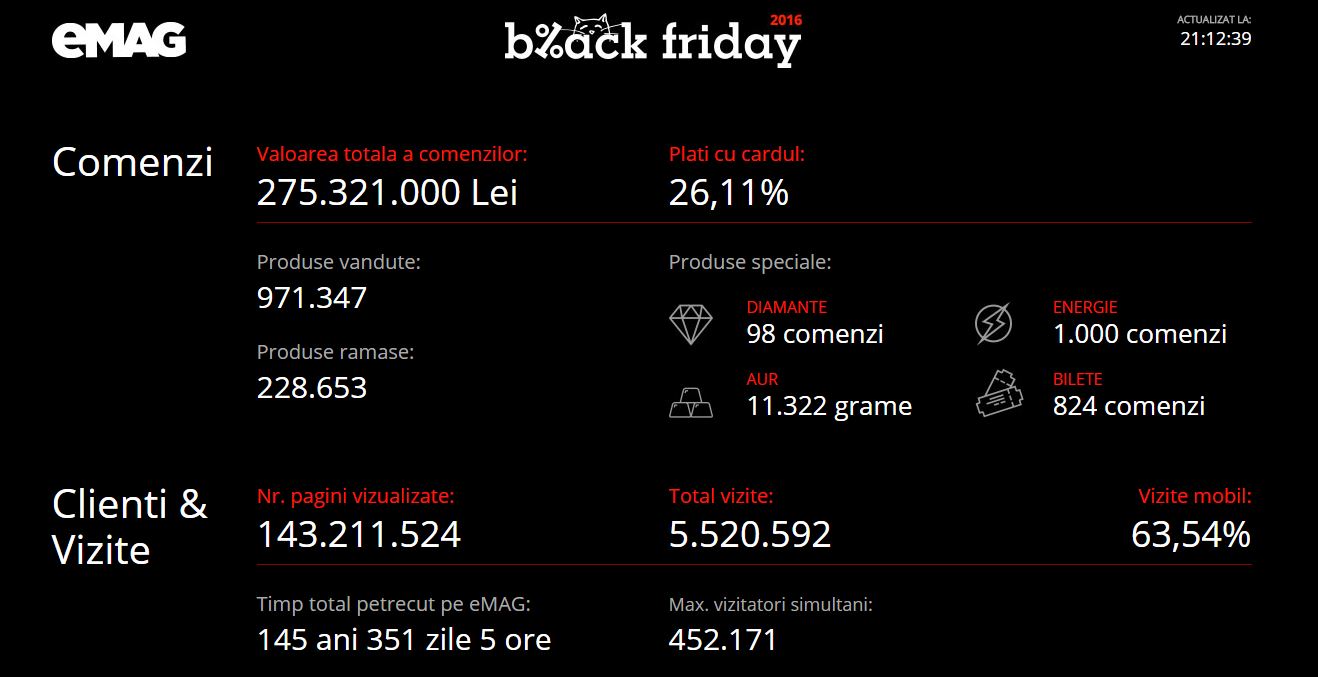Click the gold bars AUR icon
1318x677 pixels.
coord(691,400)
